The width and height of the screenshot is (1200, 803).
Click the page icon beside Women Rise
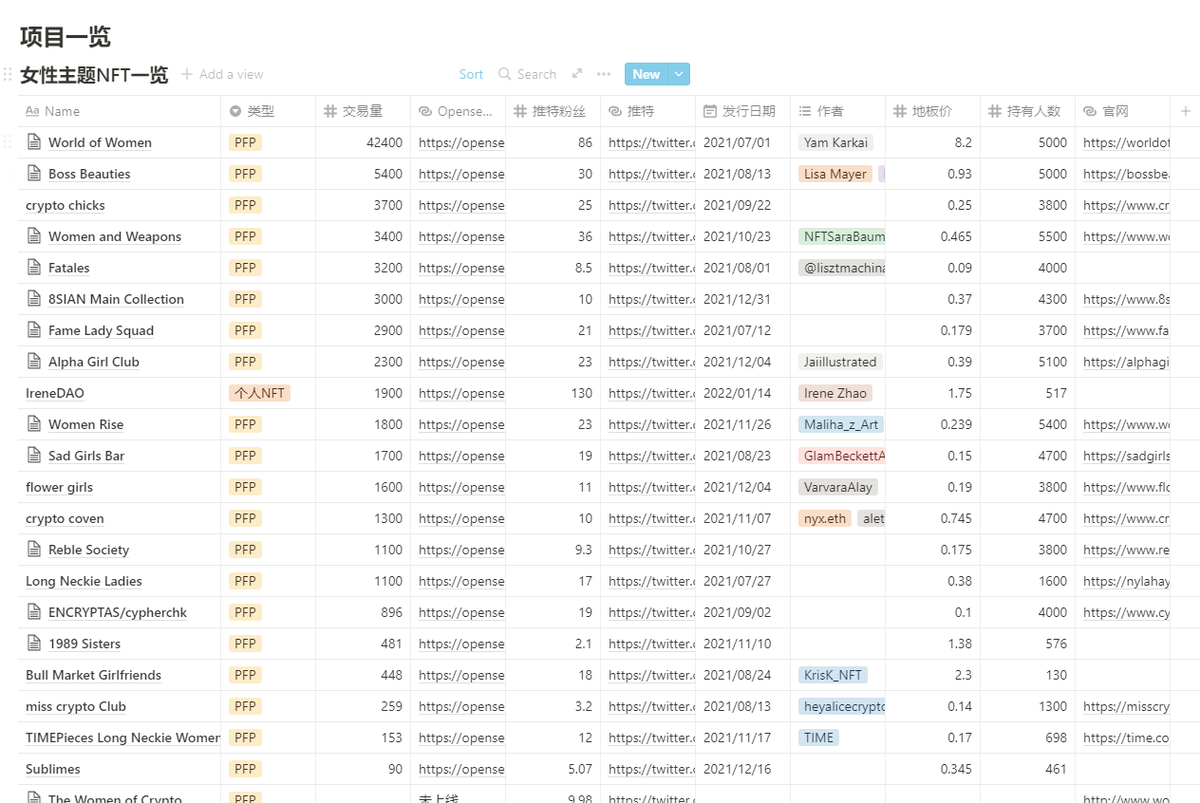point(34,424)
